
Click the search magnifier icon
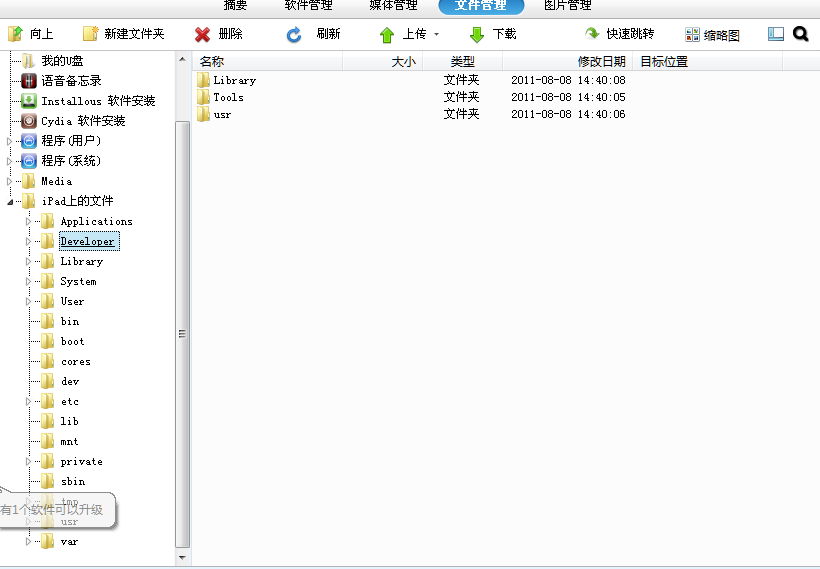[x=800, y=34]
